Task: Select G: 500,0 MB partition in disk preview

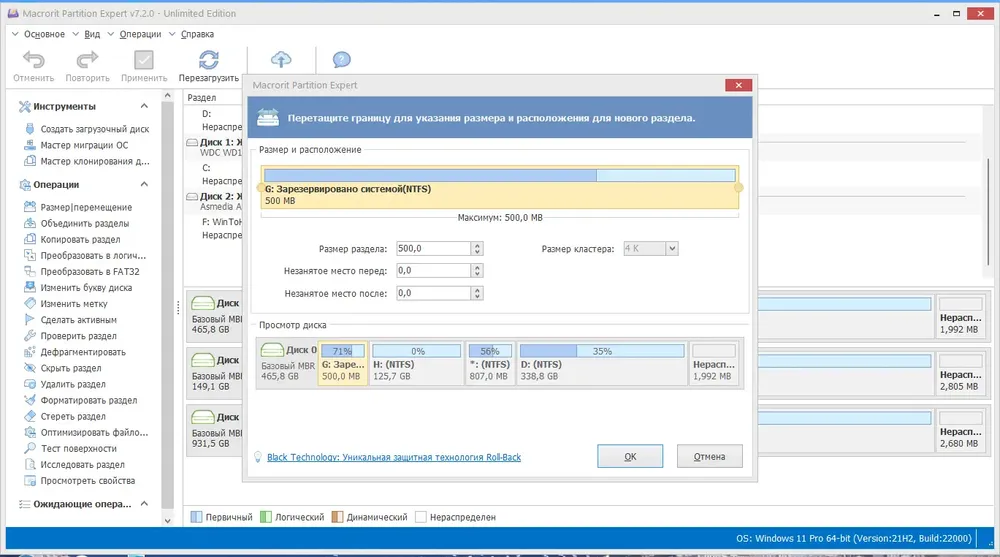Action: (x=342, y=363)
